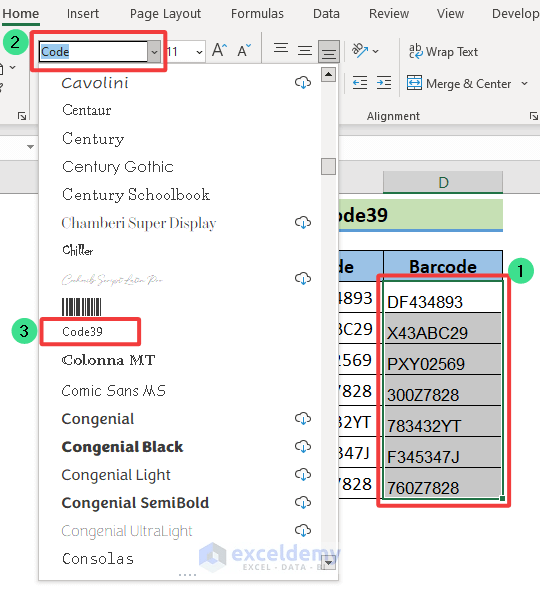Open the Name Box dropdown arrow

tap(30, 146)
